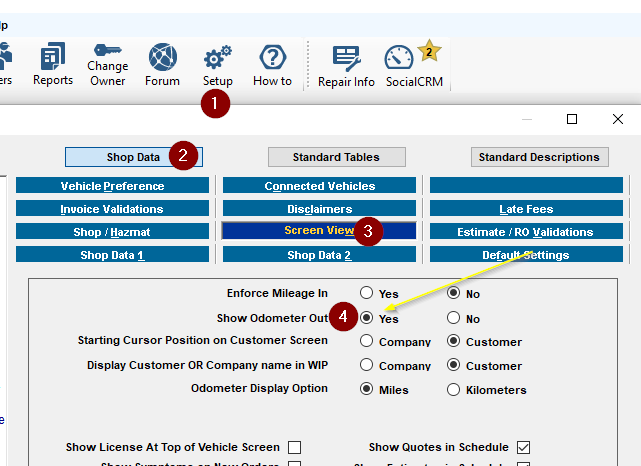Switch to Standard Tables tab
The width and height of the screenshot is (641, 466).
click(337, 157)
